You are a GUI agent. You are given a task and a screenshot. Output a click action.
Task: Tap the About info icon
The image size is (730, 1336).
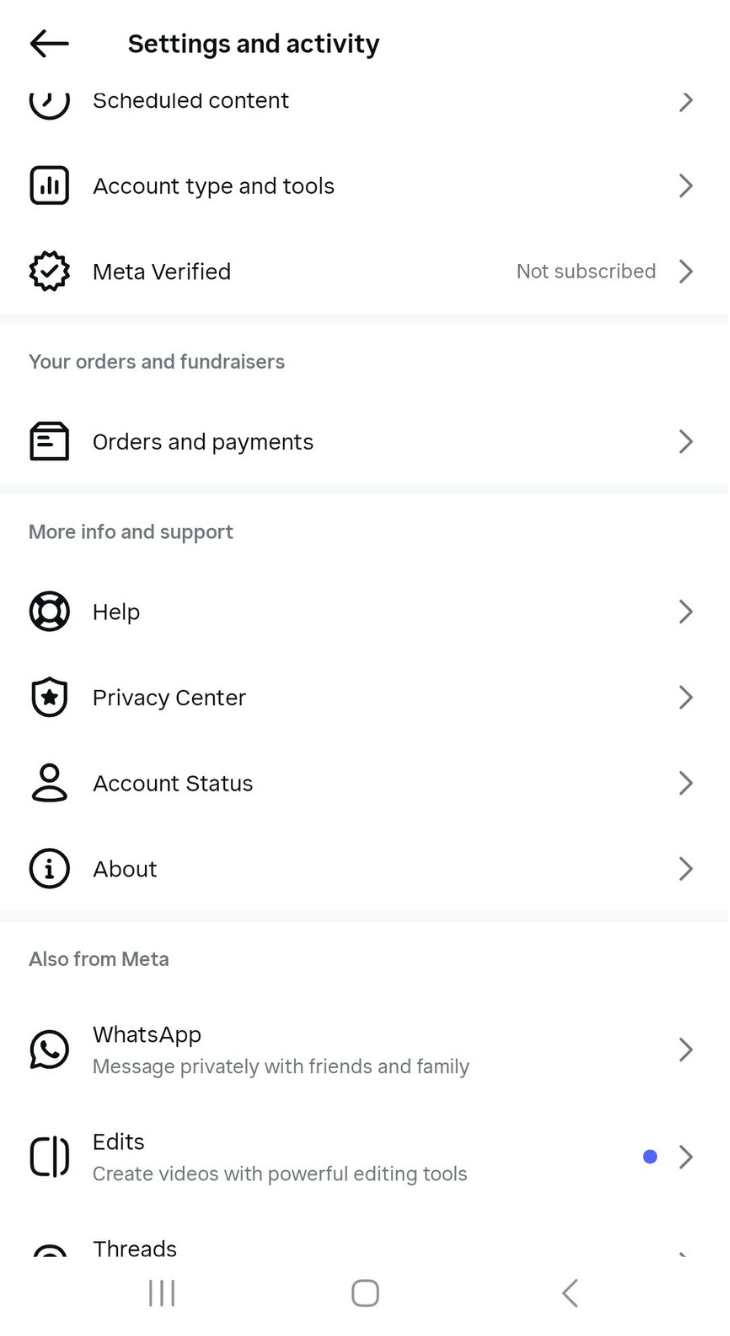pos(49,869)
